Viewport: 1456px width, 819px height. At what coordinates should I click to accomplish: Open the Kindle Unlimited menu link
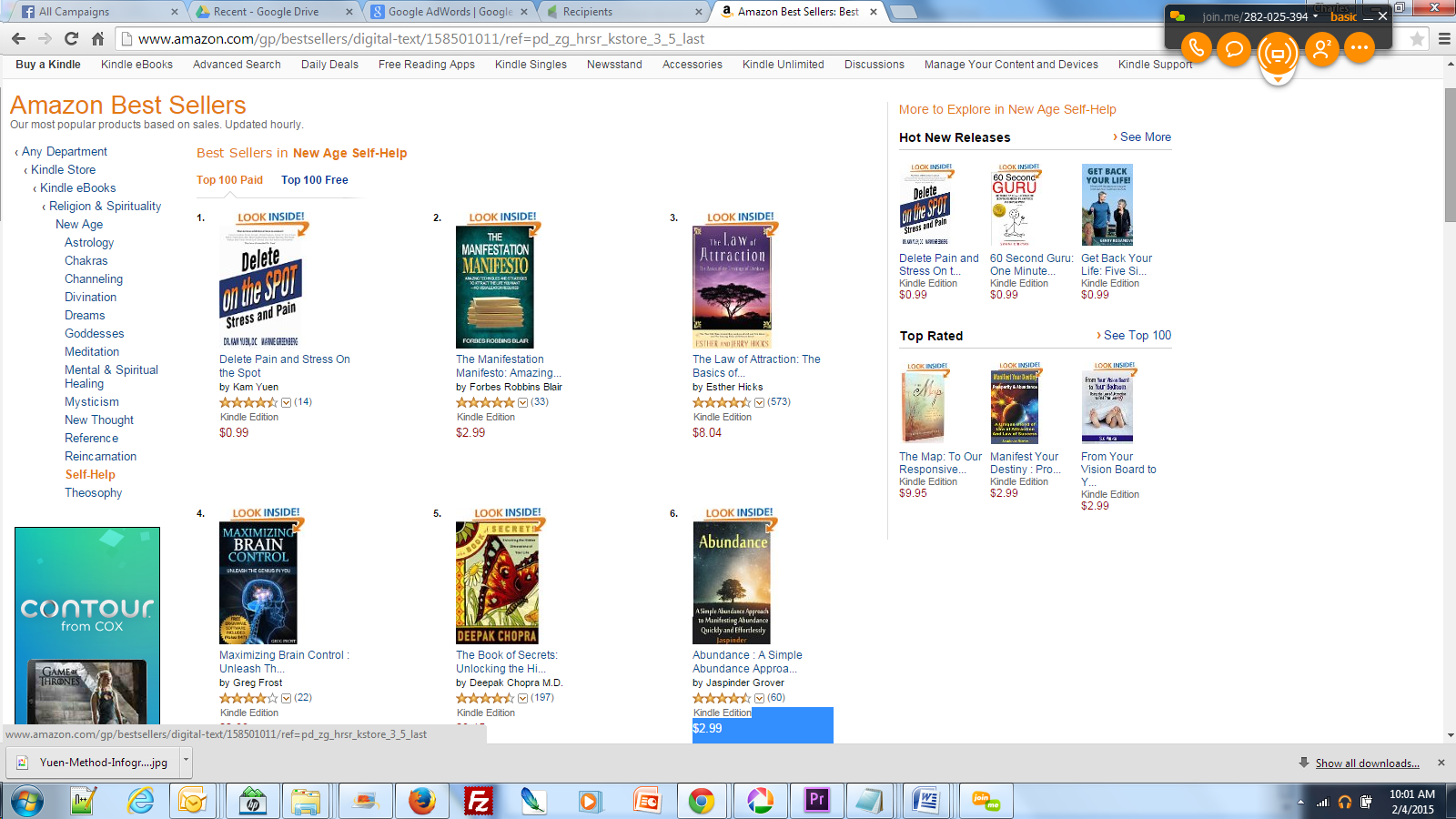click(x=783, y=65)
